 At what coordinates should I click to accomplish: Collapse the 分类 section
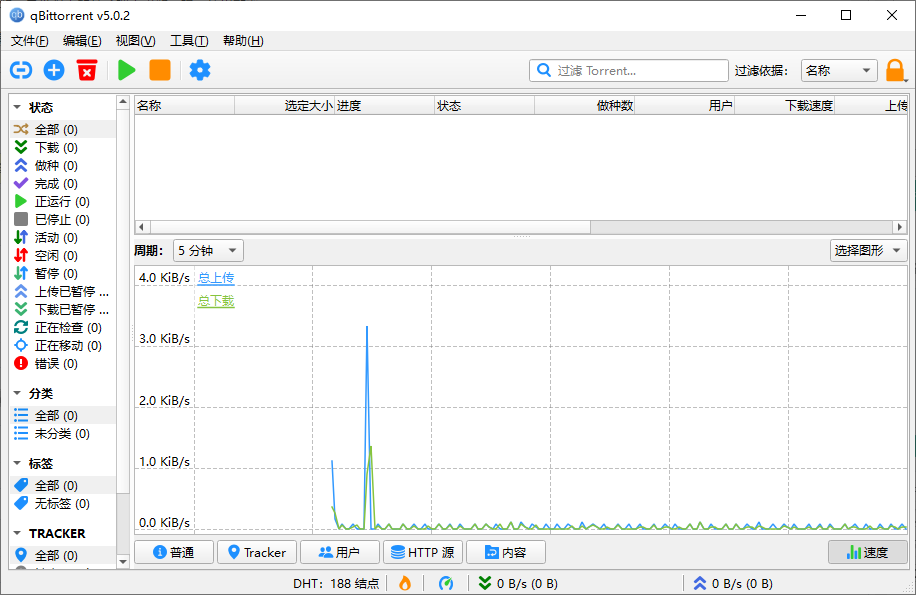pos(18,394)
